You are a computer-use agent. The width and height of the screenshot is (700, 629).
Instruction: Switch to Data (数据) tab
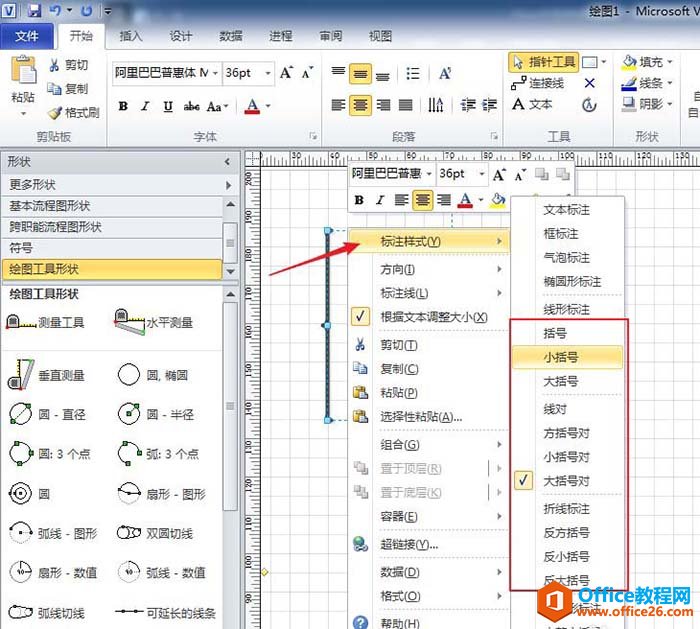231,36
